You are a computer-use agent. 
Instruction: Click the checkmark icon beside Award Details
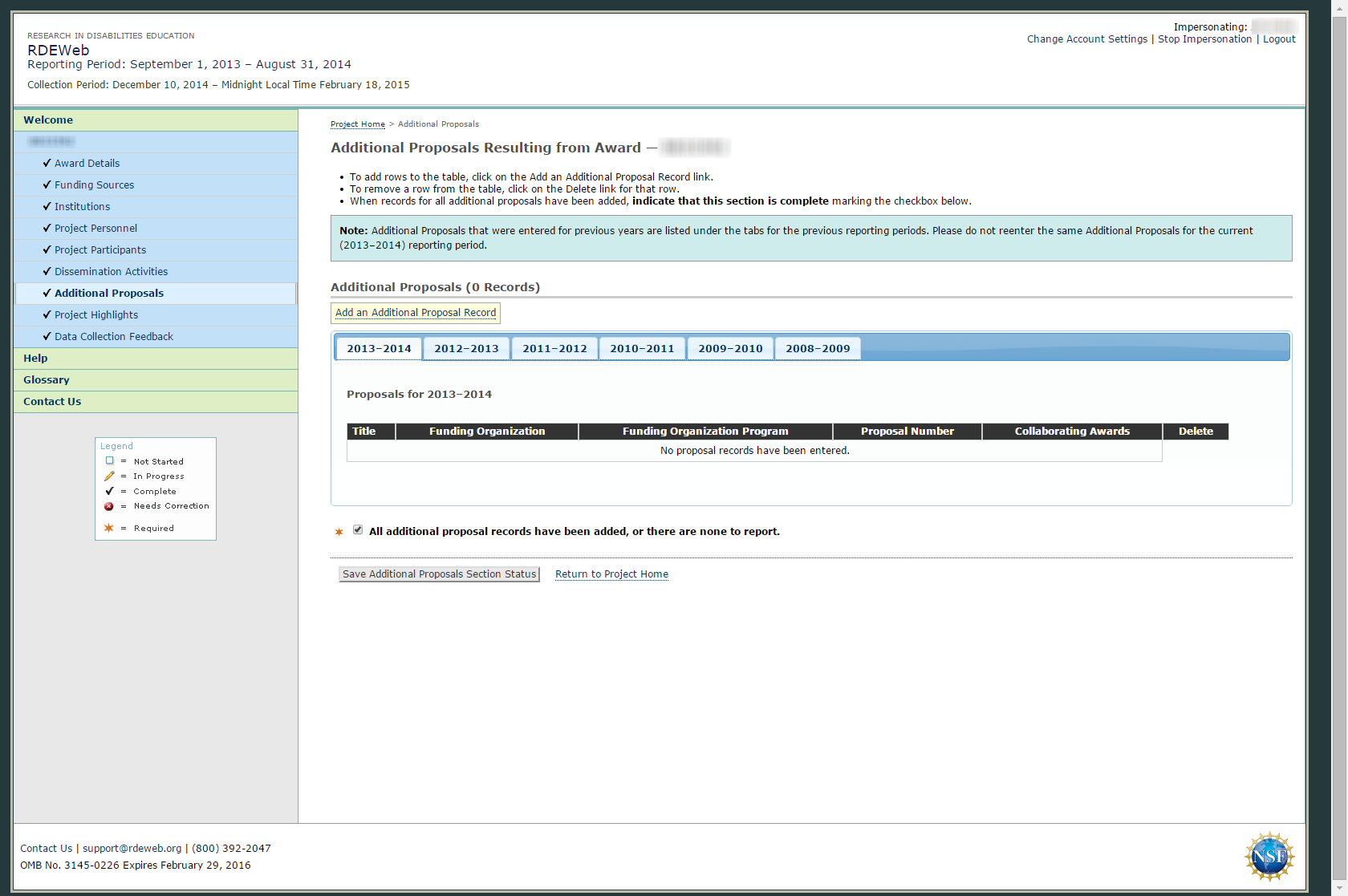47,163
